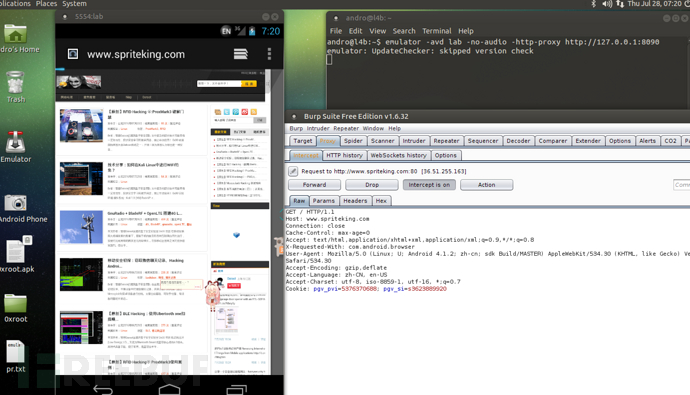Click the Android browser tabs icon

point(240,54)
